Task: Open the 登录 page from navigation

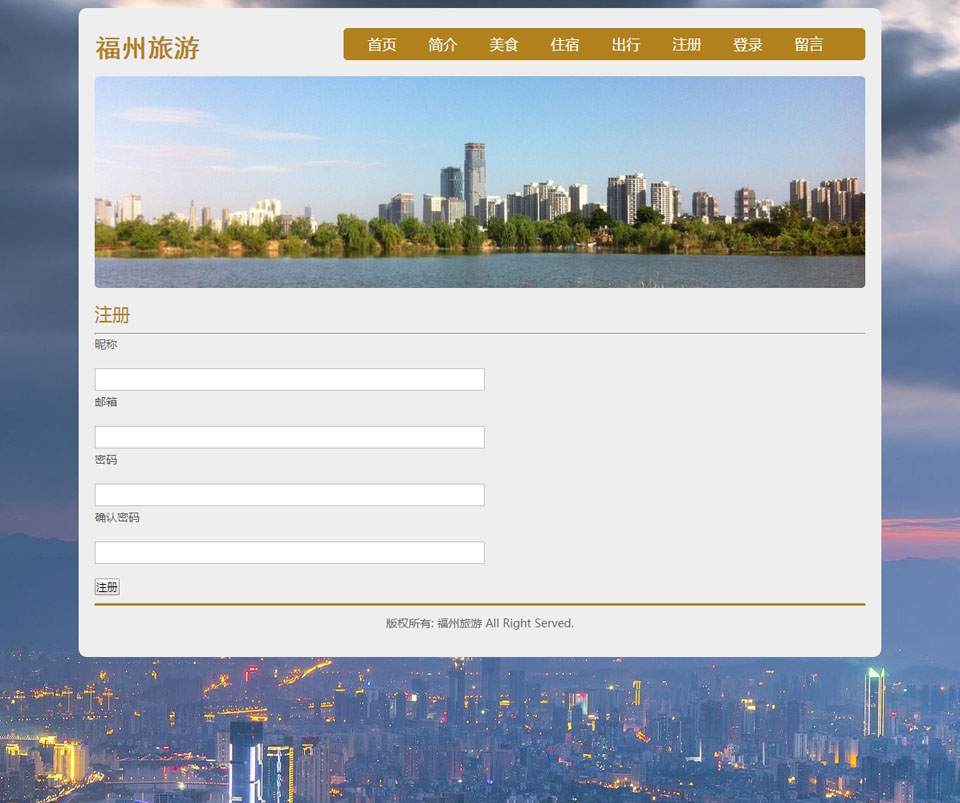Action: [748, 45]
